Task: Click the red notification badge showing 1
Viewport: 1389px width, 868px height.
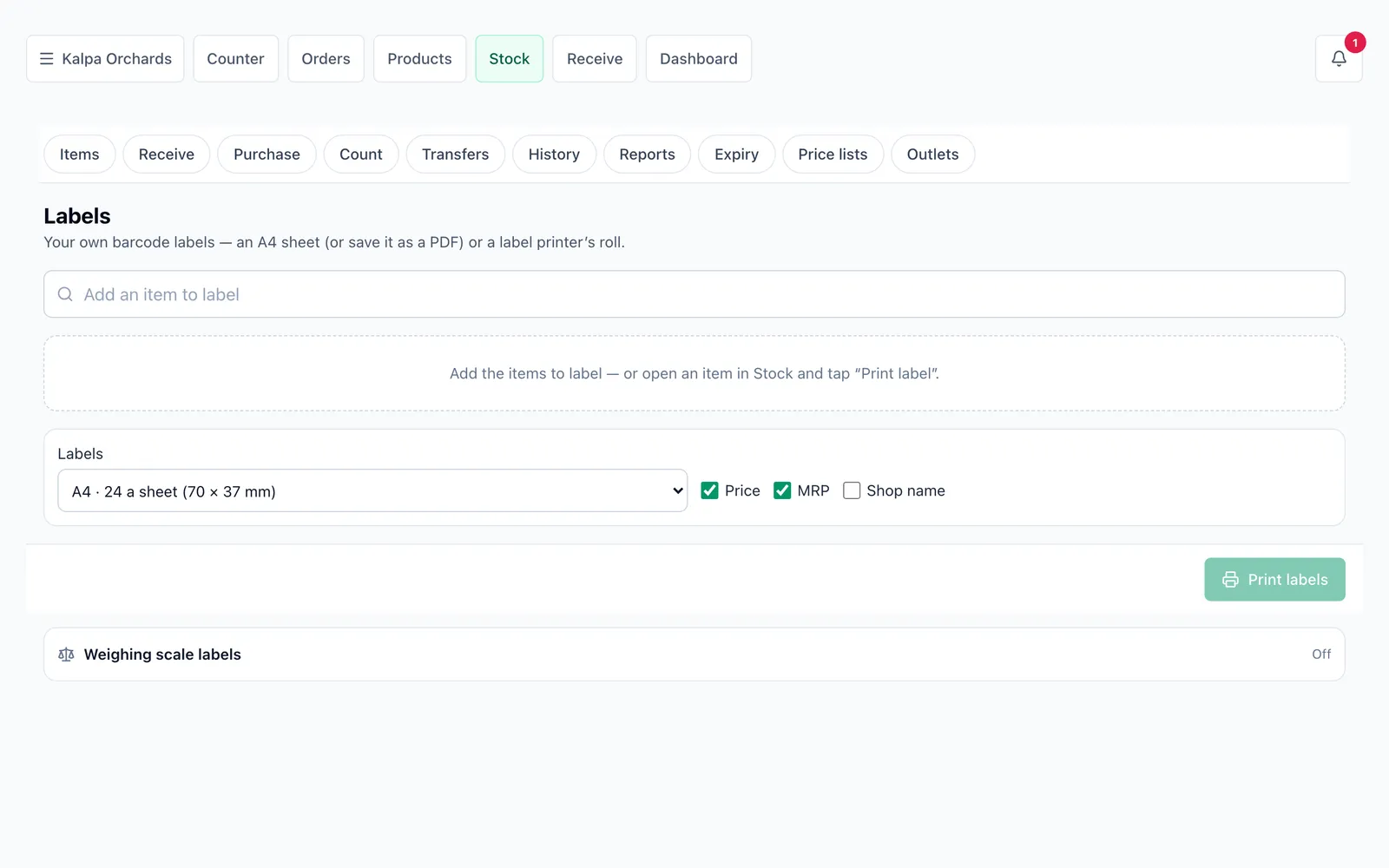Action: [x=1355, y=43]
